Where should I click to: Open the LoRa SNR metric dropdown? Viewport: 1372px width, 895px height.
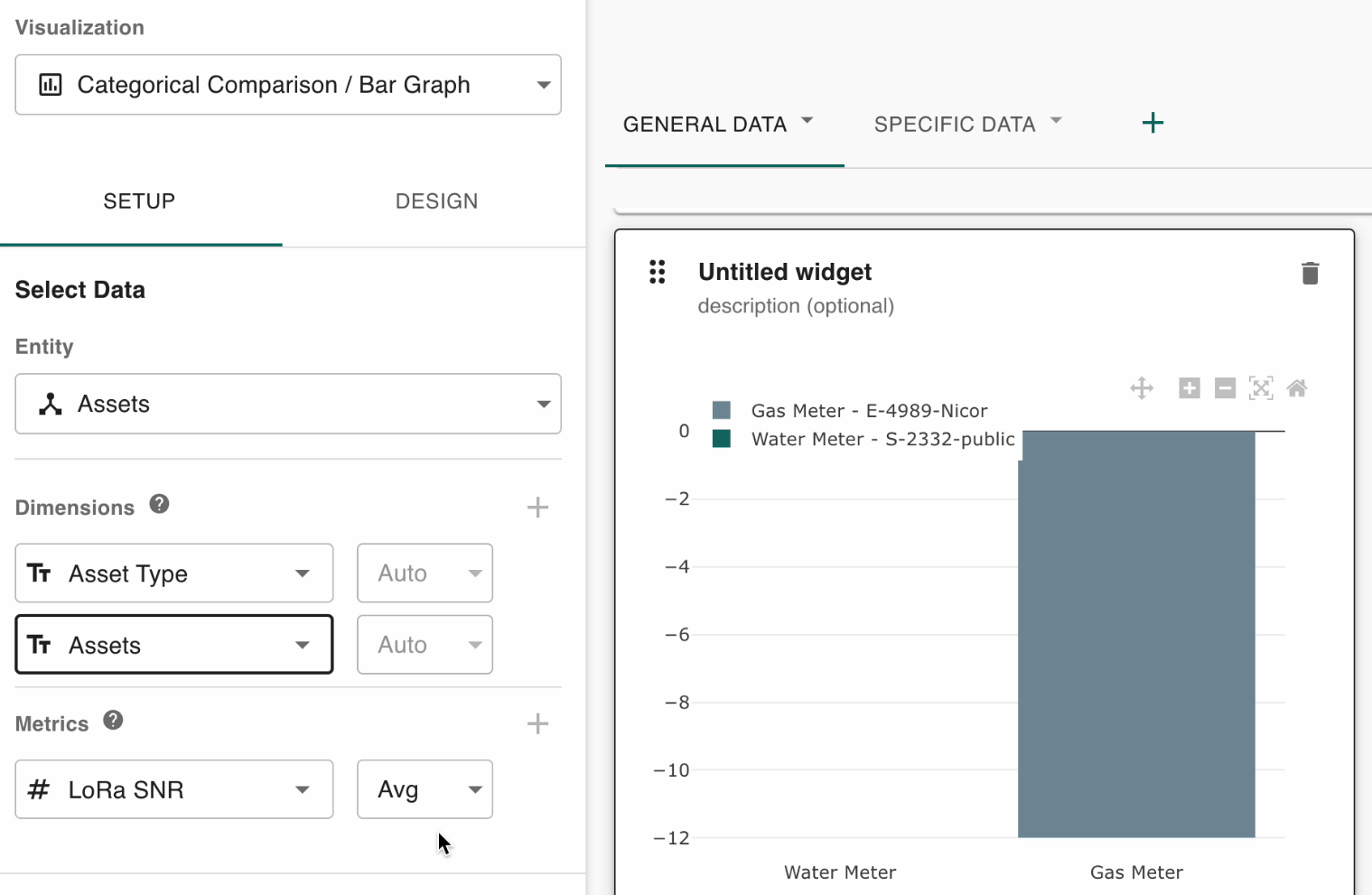(x=174, y=789)
